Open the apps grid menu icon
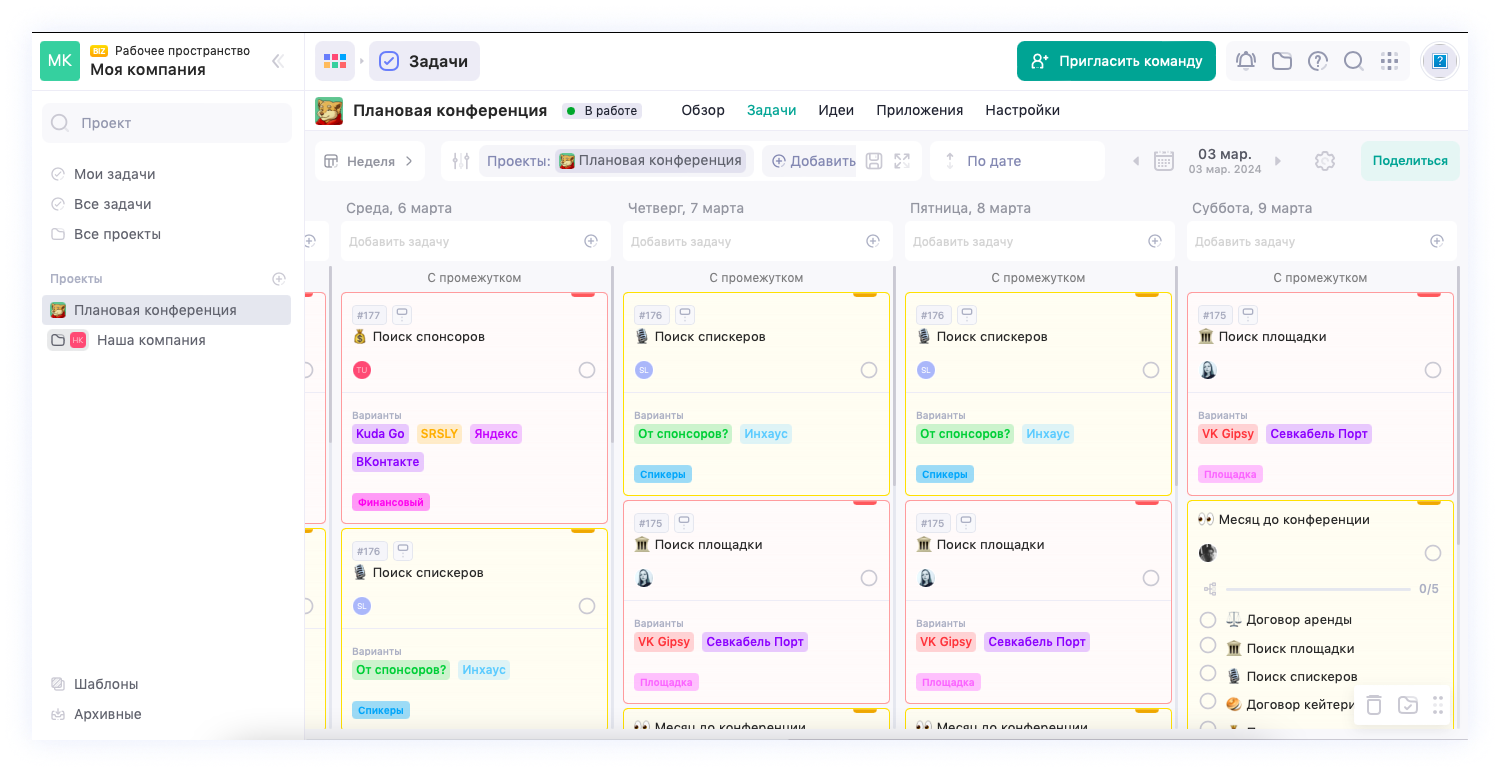Screen dimensions: 1500x772 tap(1389, 61)
